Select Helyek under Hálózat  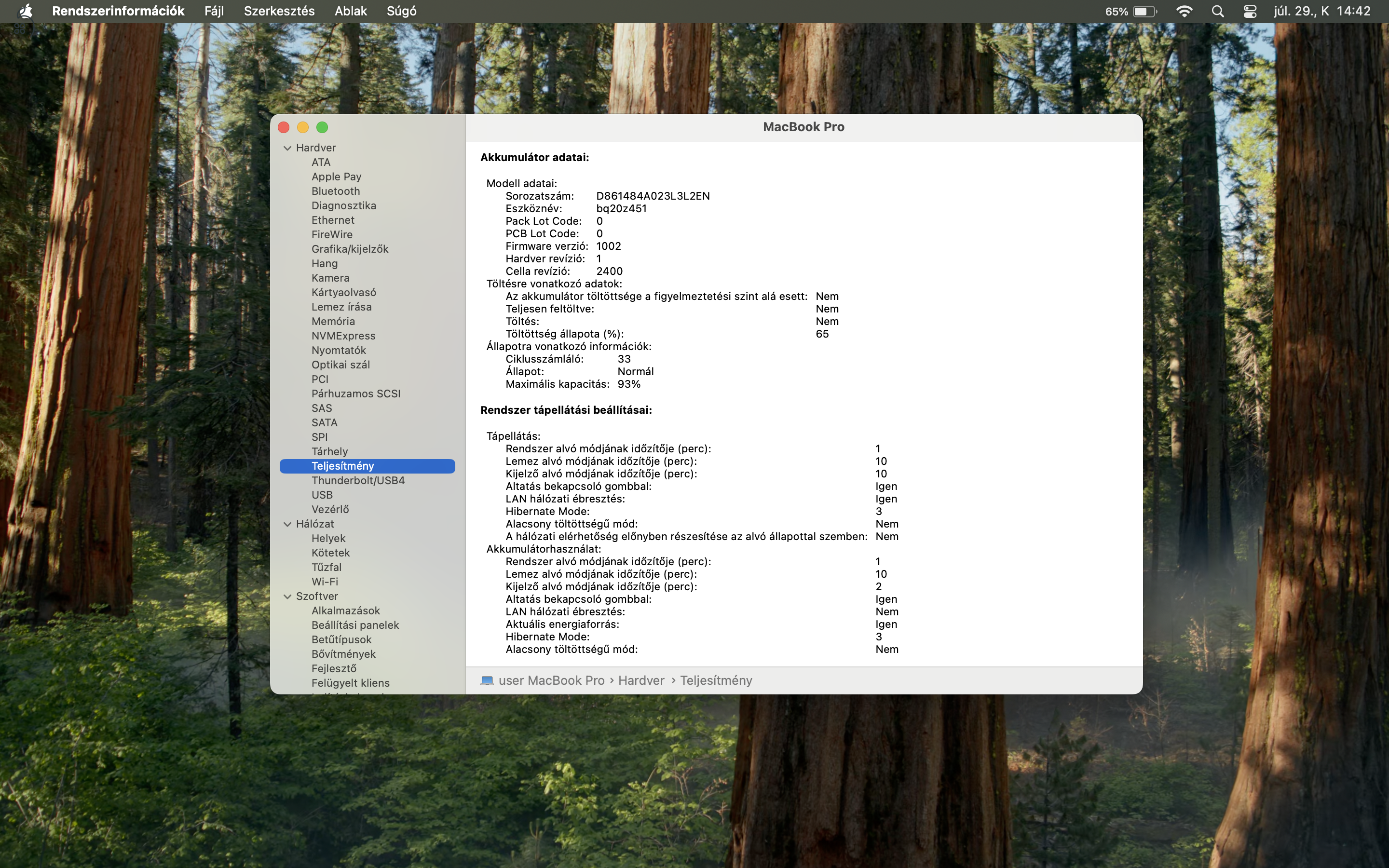coord(368,539)
